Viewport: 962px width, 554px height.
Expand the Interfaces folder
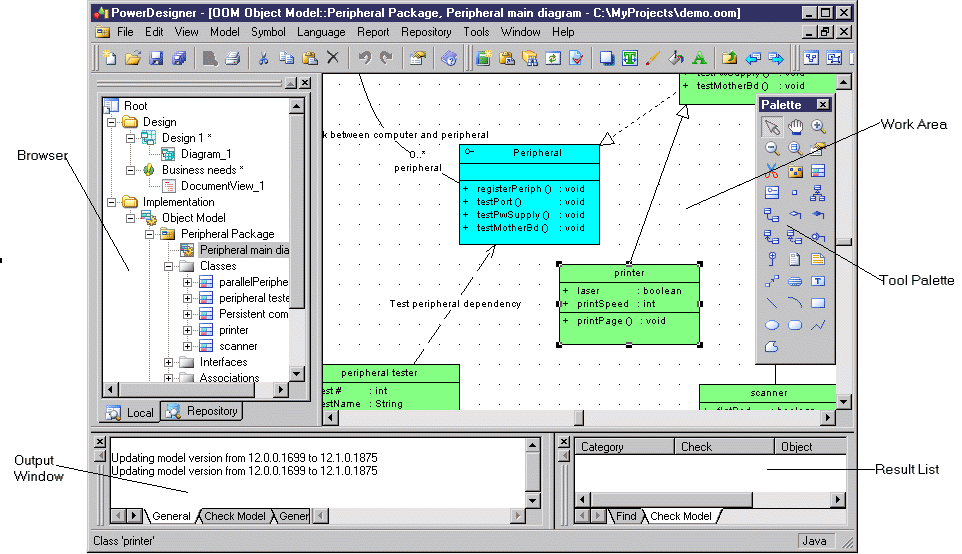(x=168, y=363)
